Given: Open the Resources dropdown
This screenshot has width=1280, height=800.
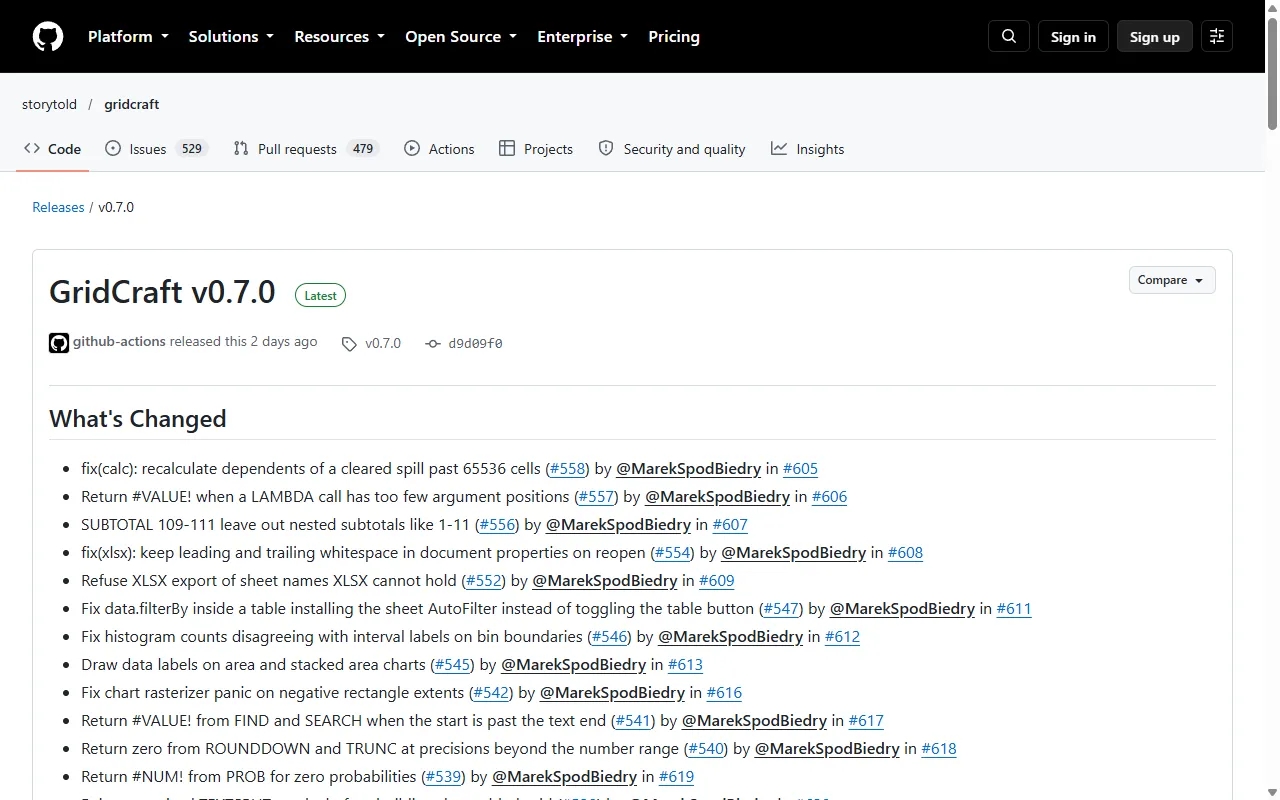Looking at the screenshot, I should [x=339, y=37].
